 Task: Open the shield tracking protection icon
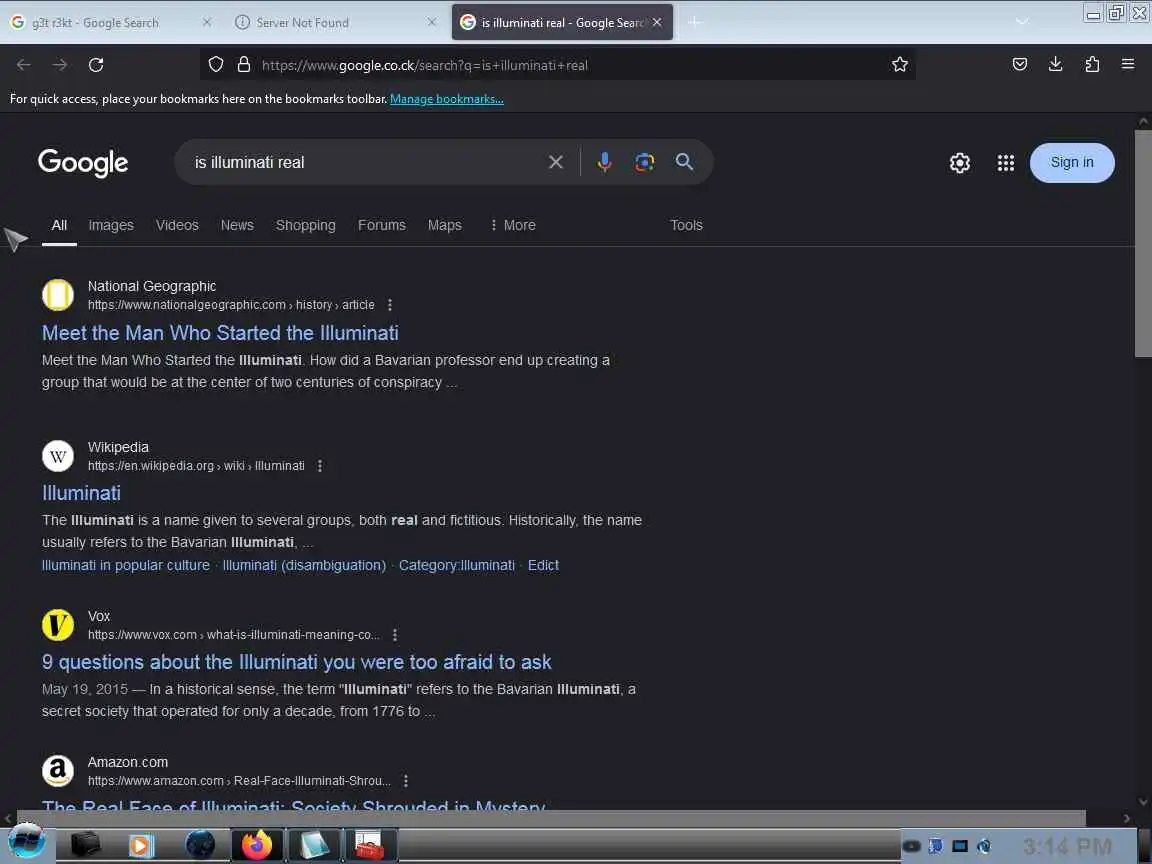[x=215, y=65]
